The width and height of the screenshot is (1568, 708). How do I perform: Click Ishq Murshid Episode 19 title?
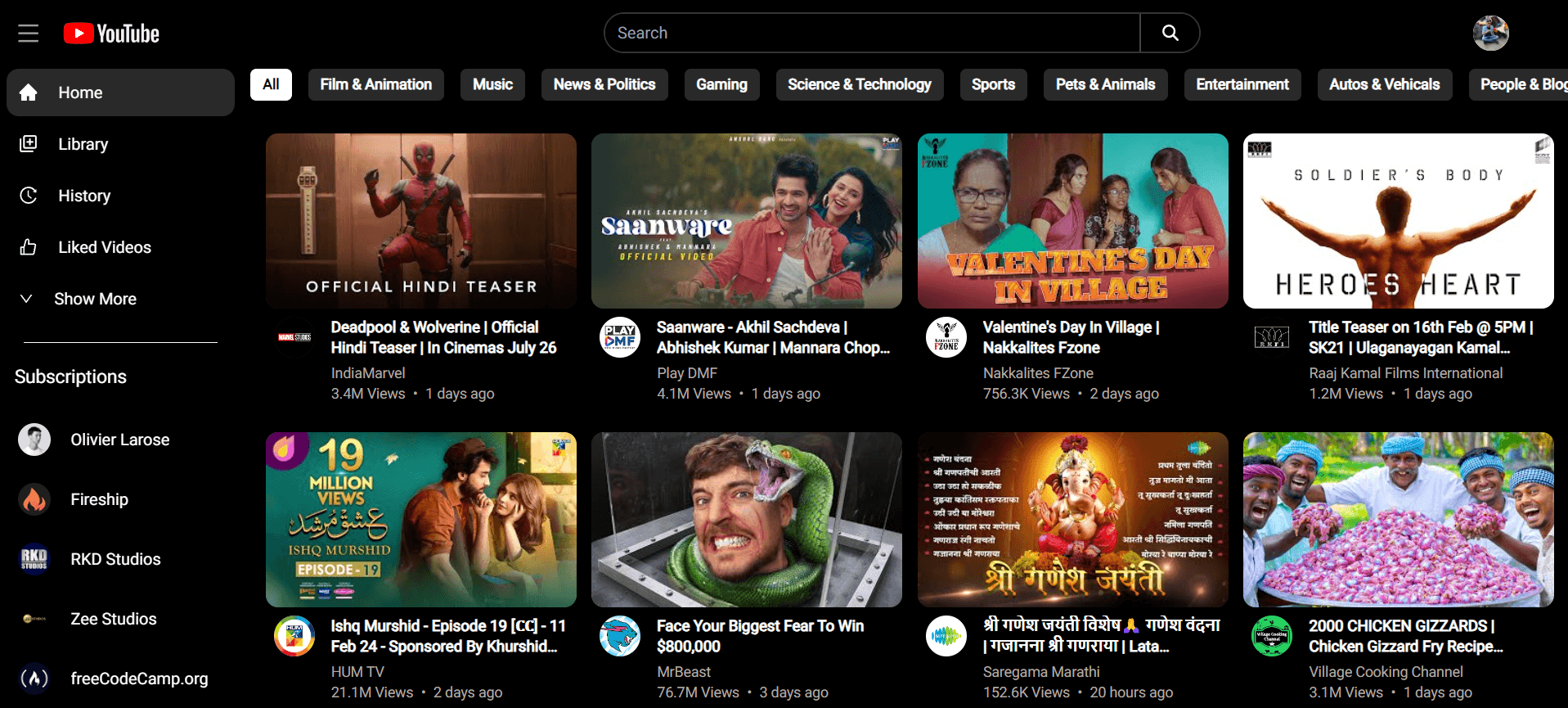coord(448,636)
